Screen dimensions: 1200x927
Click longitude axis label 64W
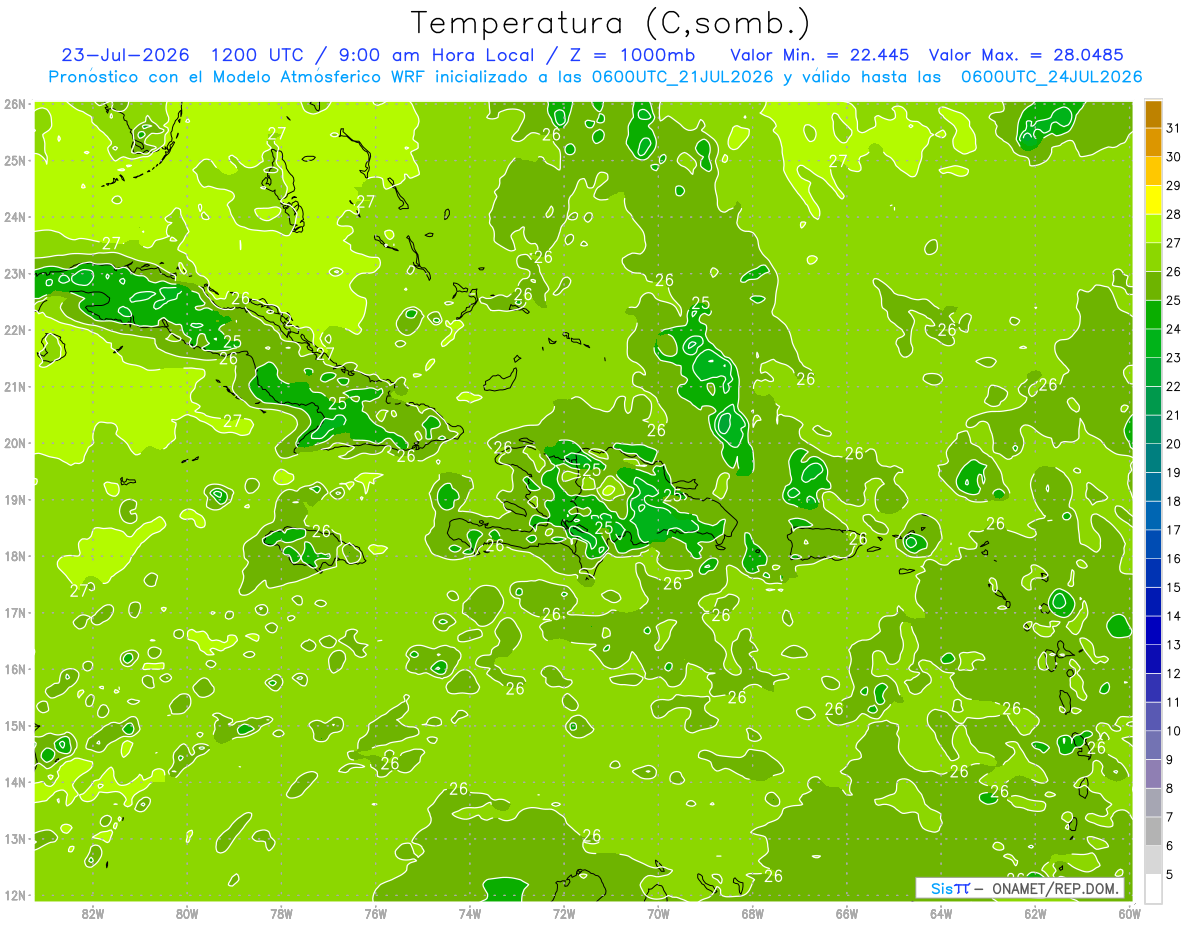(941, 912)
